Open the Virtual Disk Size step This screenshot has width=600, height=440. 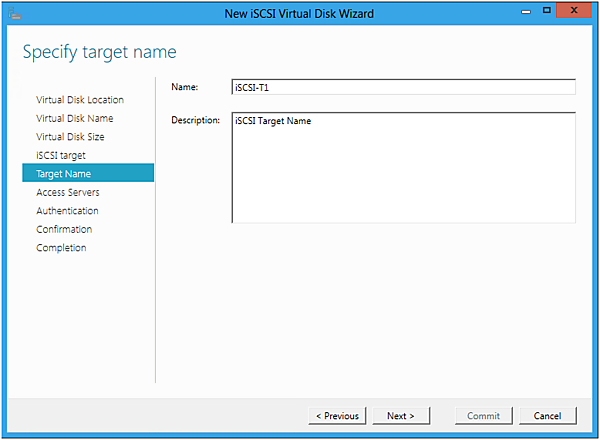(70, 137)
